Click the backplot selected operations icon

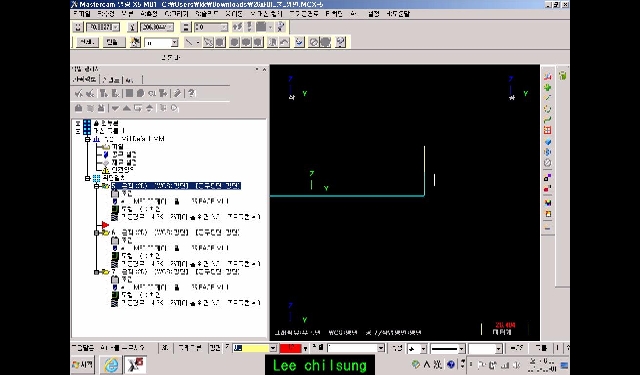pos(129,93)
